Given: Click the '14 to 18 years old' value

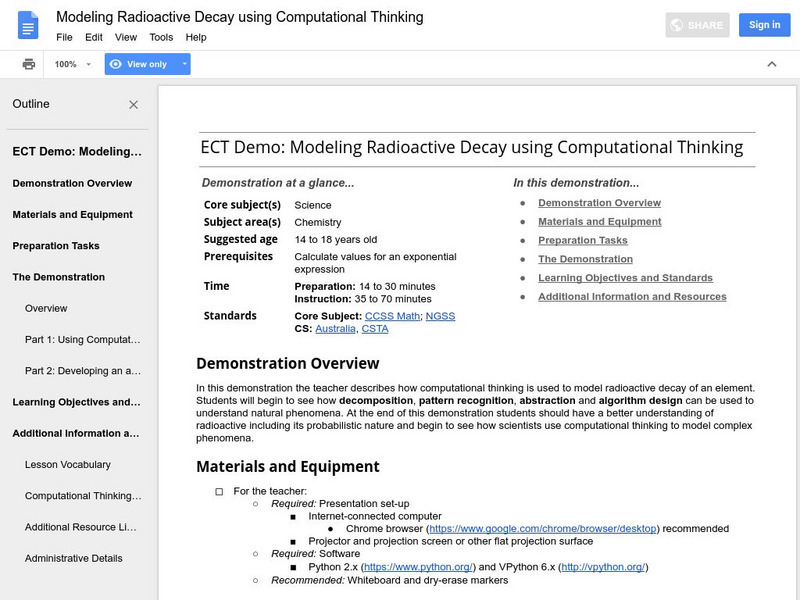Looking at the screenshot, I should pyautogui.click(x=336, y=240).
